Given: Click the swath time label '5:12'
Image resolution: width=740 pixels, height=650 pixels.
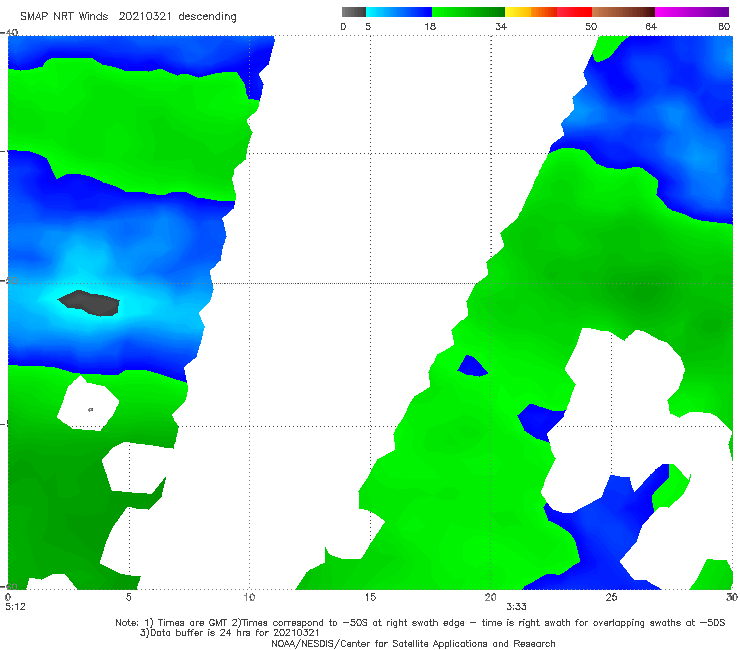Looking at the screenshot, I should coord(15,607).
